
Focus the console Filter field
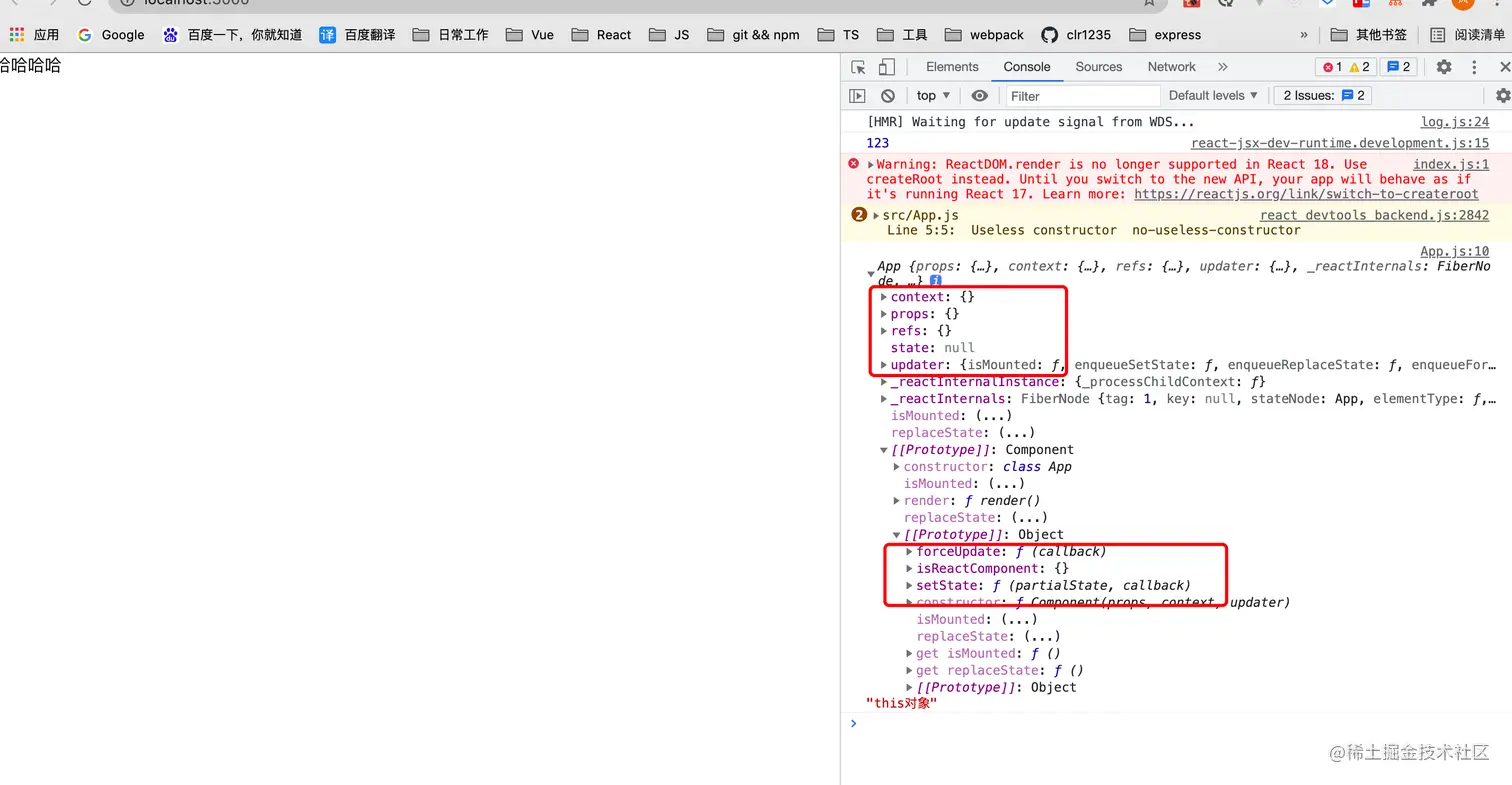pos(1083,96)
